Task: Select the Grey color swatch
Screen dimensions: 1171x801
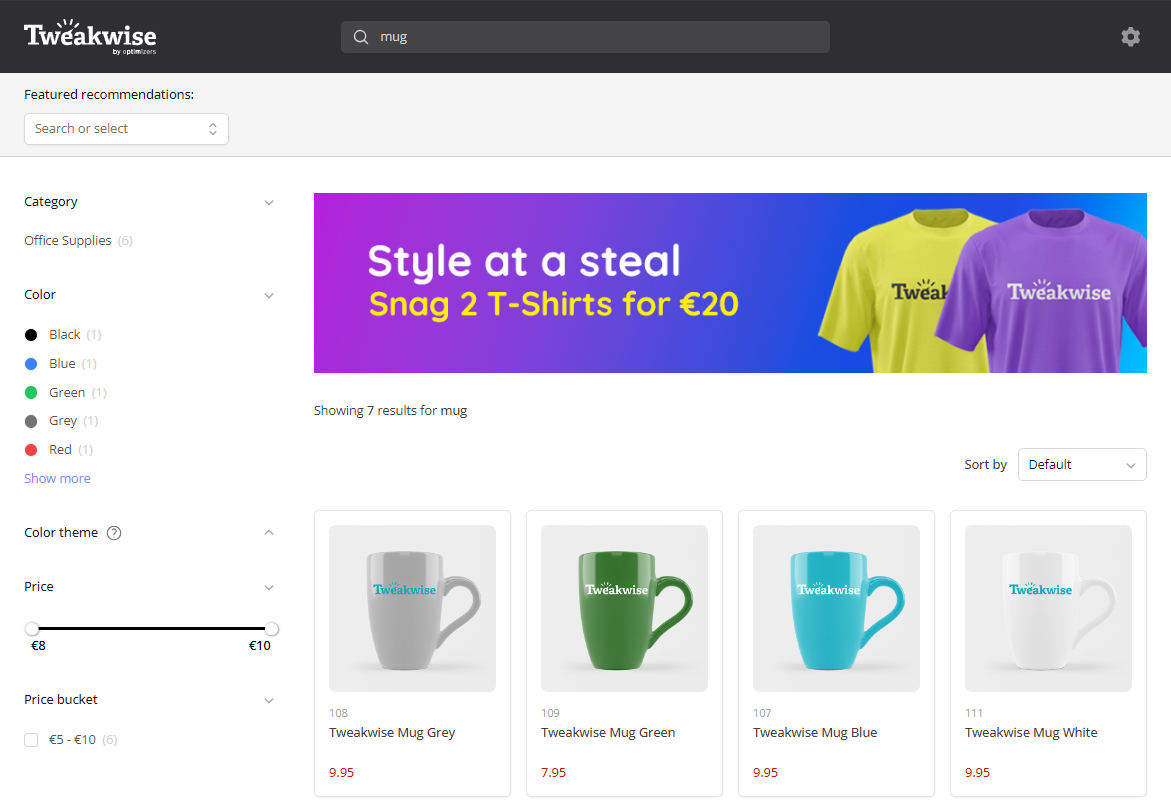Action: click(31, 421)
